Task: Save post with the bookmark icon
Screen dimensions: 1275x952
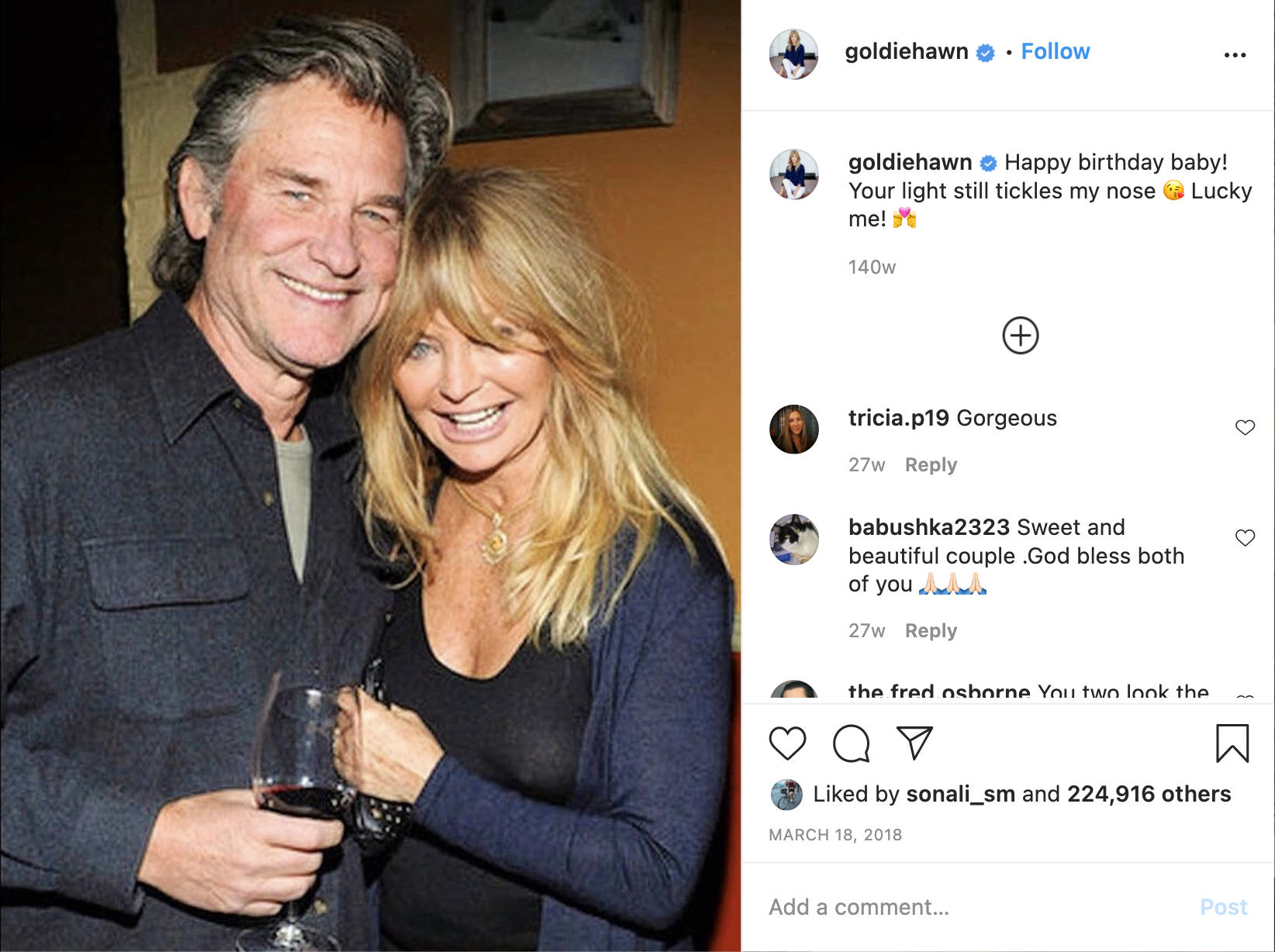Action: 1232,743
